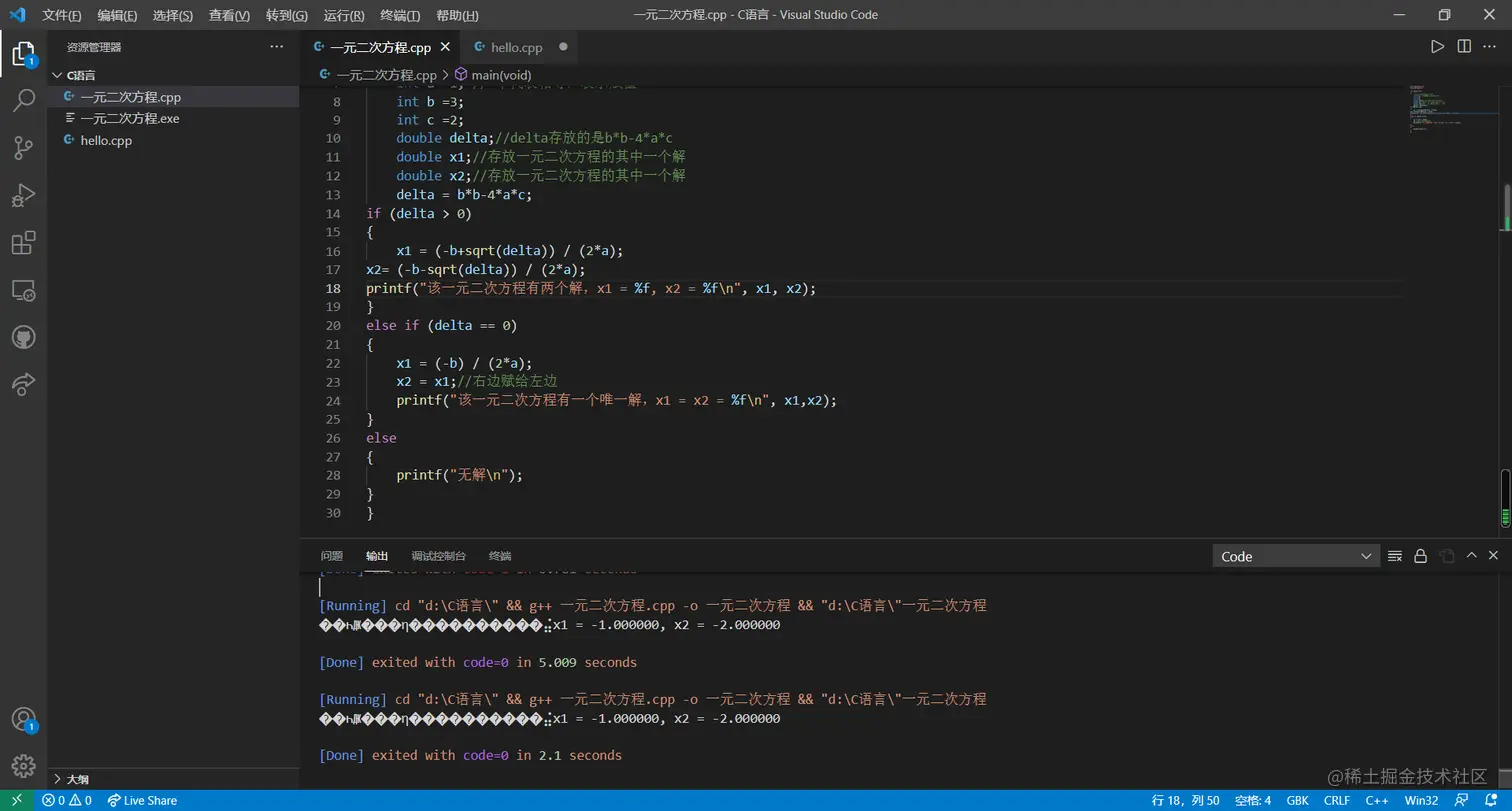
Task: Open 一元二次方程.cpp in the Explorer tree
Action: 173,97
